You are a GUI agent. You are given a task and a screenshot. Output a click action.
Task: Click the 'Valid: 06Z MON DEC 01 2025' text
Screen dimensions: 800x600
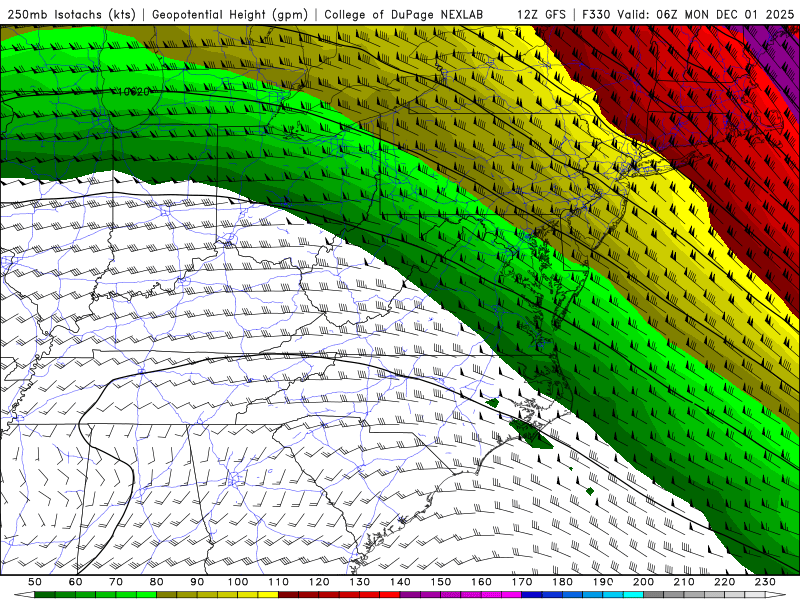coord(706,14)
